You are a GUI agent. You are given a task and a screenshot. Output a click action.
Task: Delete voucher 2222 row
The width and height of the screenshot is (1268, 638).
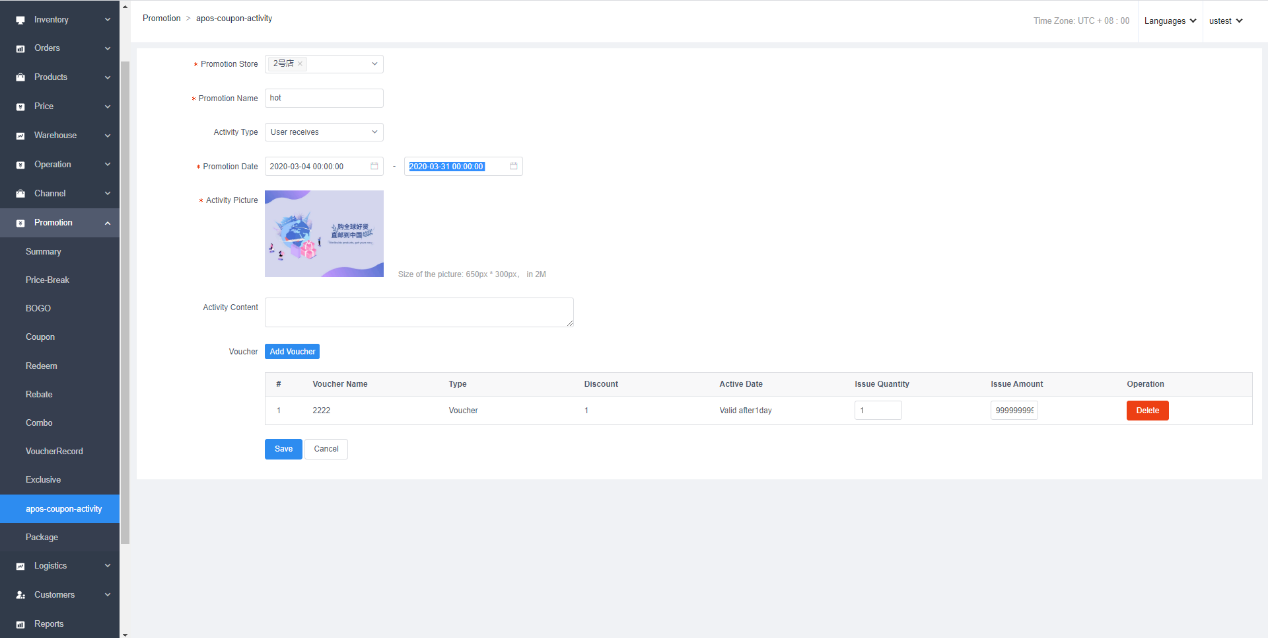click(1147, 410)
